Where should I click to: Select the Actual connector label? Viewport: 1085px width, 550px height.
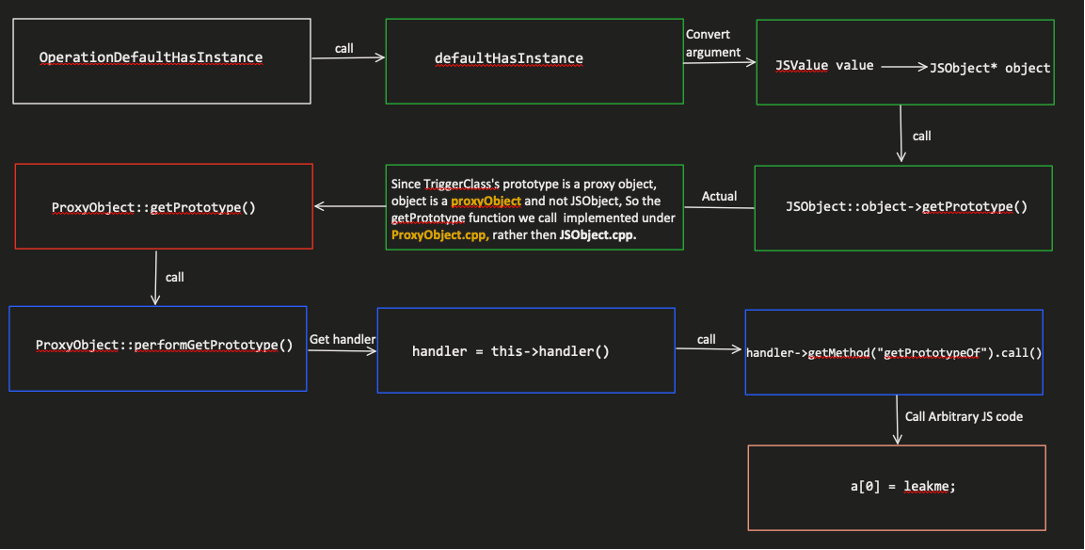tap(719, 196)
